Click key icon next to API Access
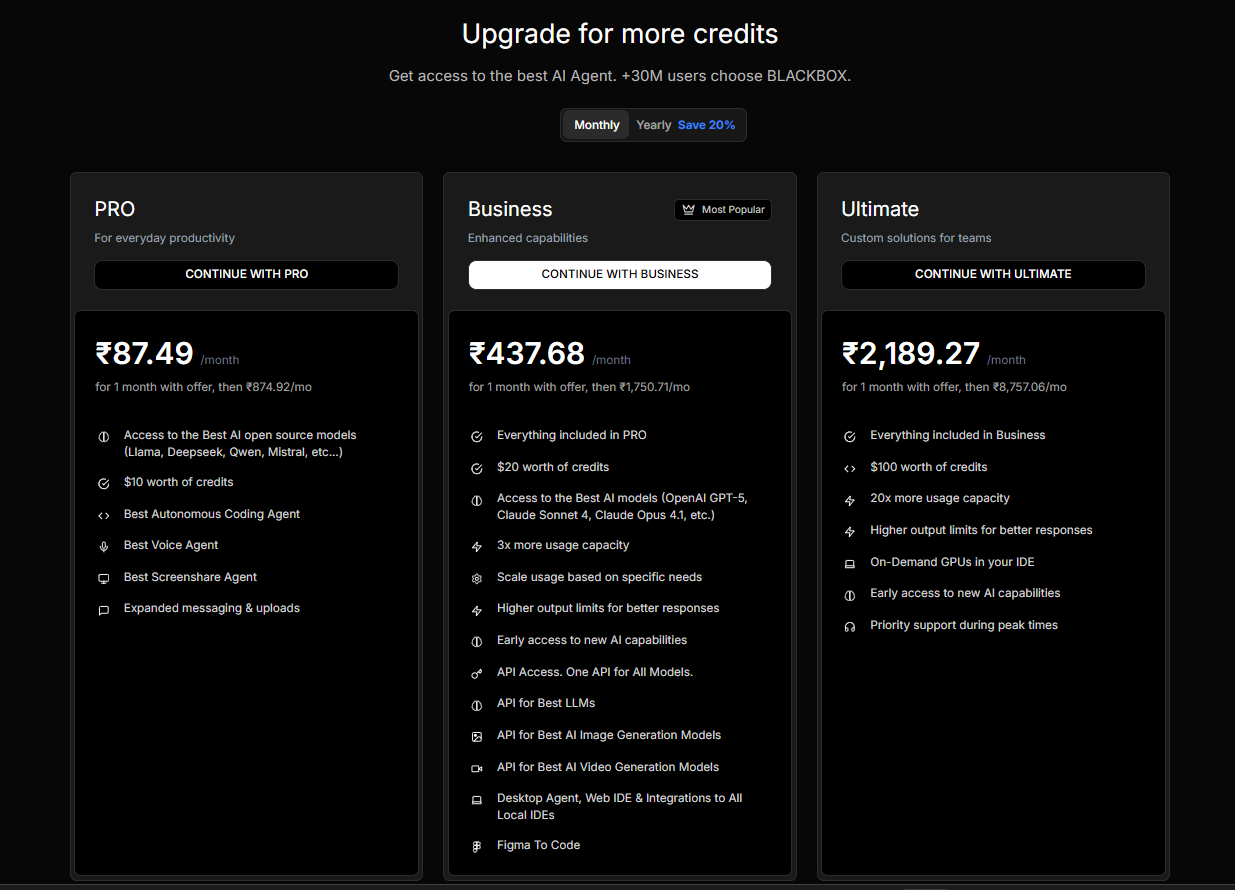 click(x=477, y=673)
